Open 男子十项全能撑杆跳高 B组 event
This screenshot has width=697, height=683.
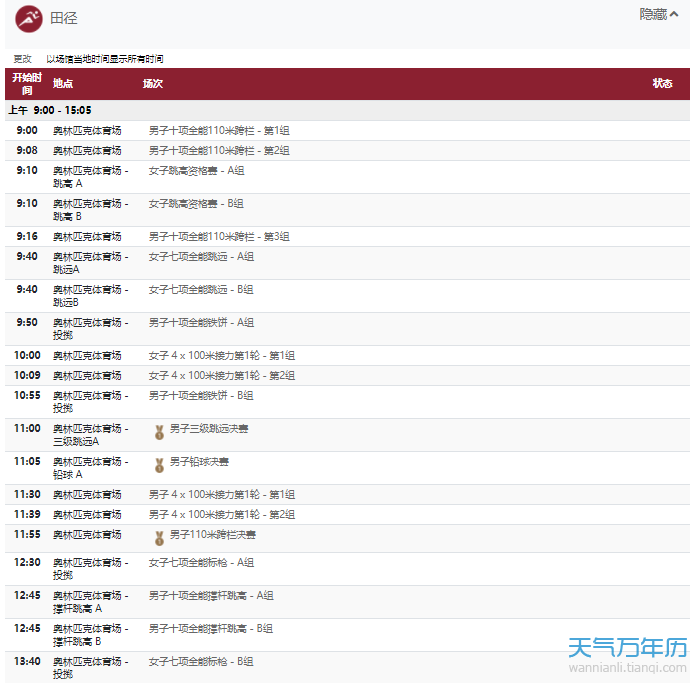point(211,629)
